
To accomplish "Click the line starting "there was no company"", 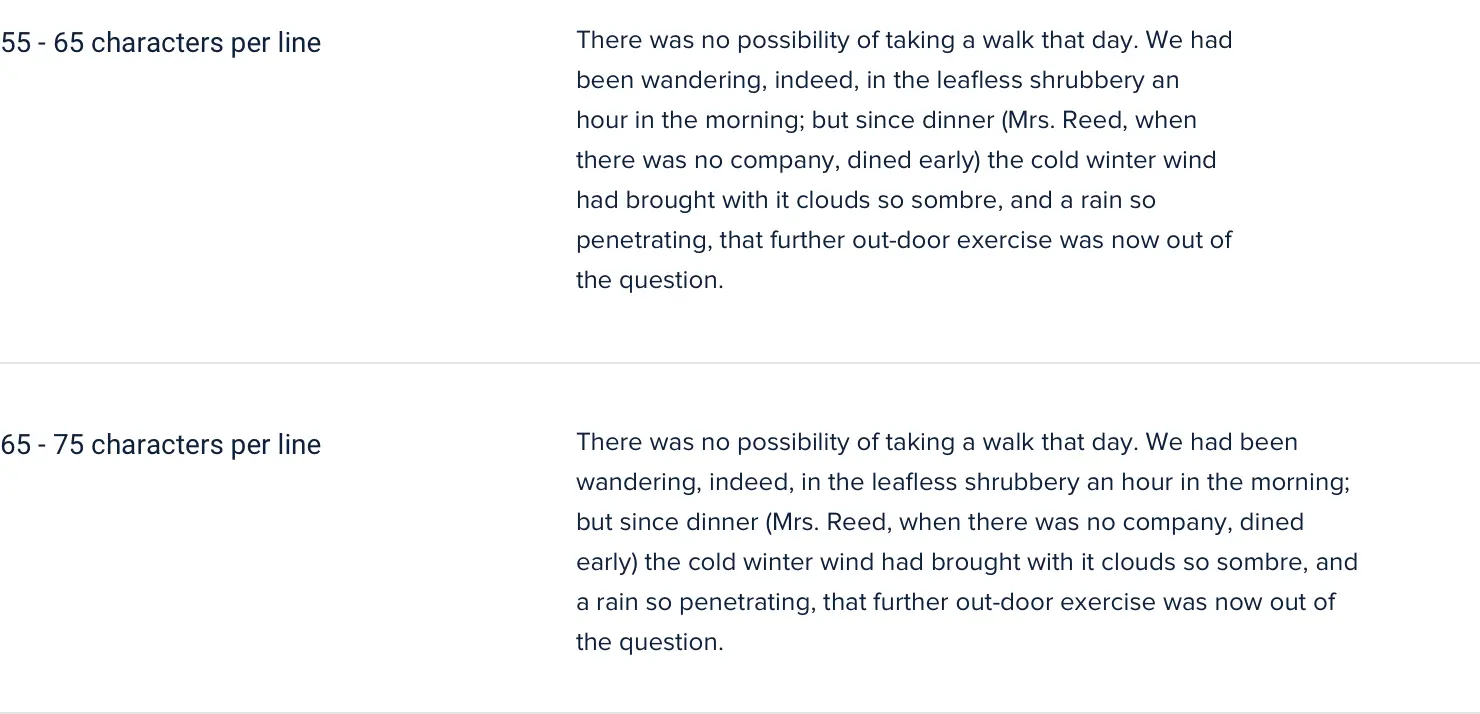I will (x=896, y=161).
